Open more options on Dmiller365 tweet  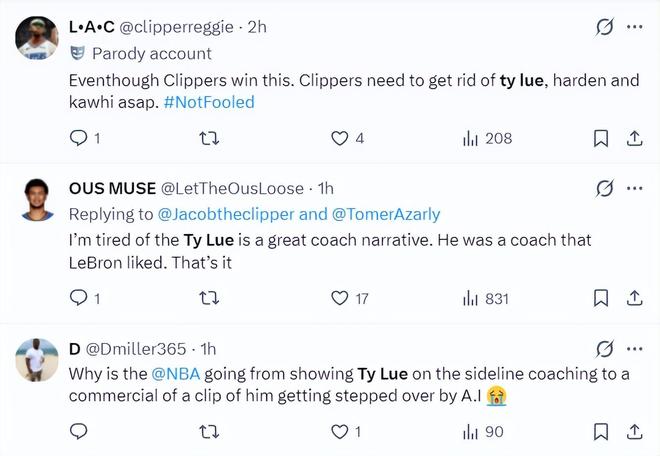tap(634, 348)
